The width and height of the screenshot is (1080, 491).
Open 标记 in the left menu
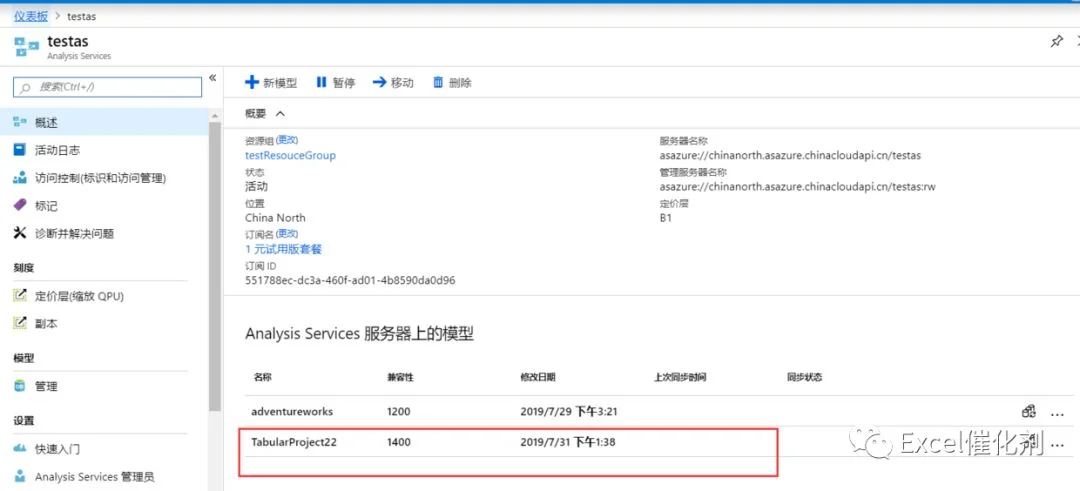[x=46, y=206]
